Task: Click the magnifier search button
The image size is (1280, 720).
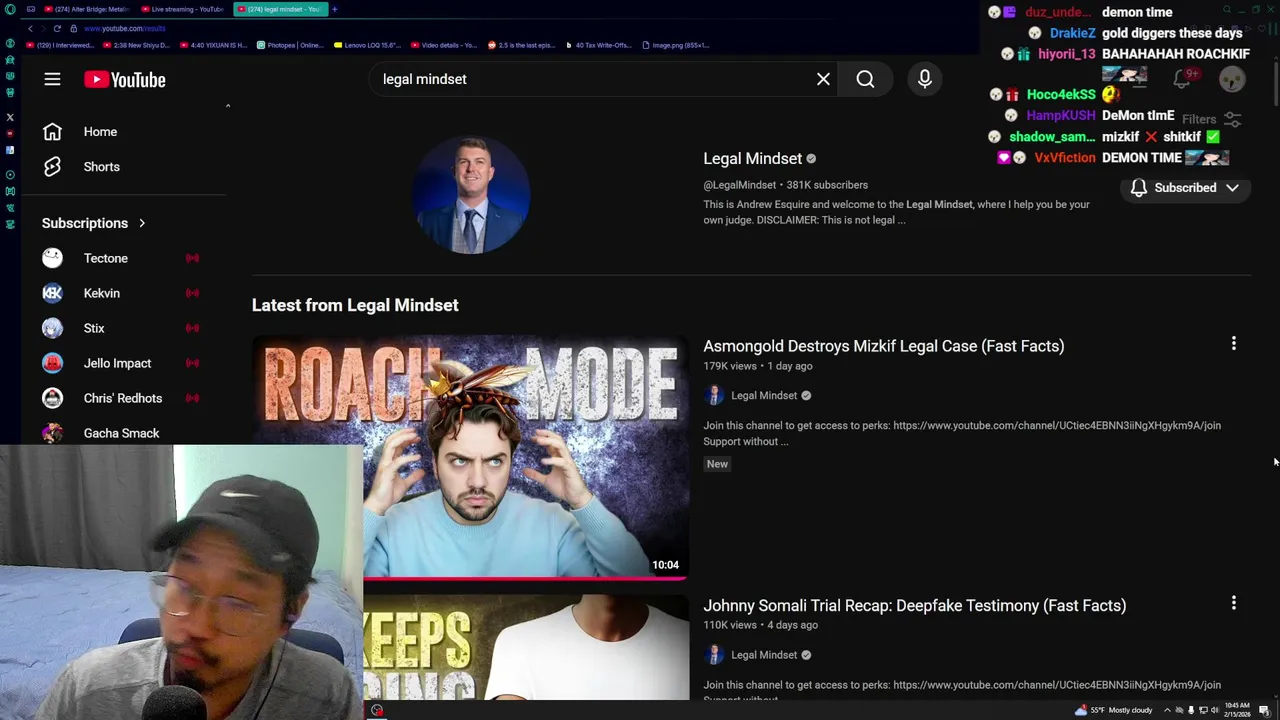Action: [865, 79]
